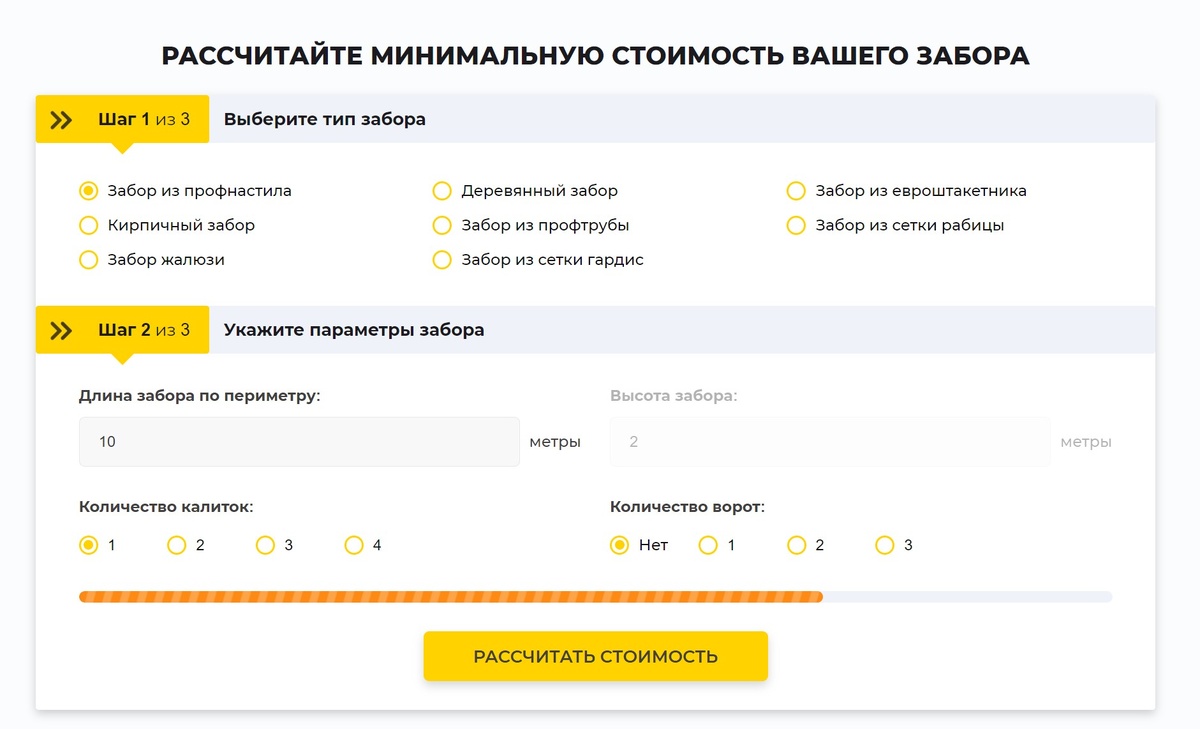This screenshot has width=1200, height=729.
Task: Select the "Забор из профнастила" radio option
Action: 89,191
